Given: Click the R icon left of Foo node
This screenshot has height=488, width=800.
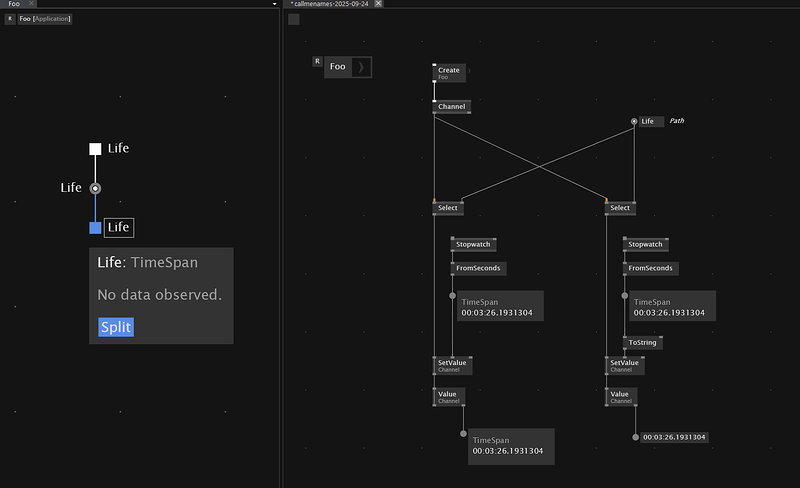Looking at the screenshot, I should pyautogui.click(x=317, y=61).
